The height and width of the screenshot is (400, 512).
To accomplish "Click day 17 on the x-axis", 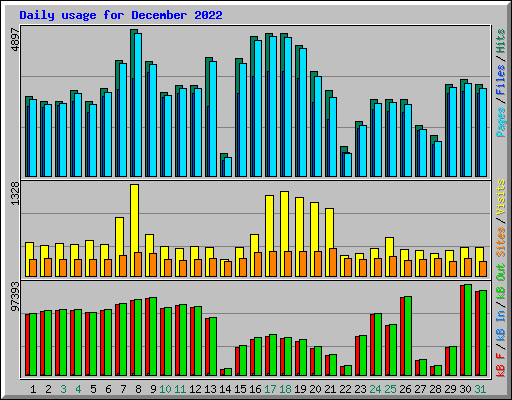I will pos(270,389).
